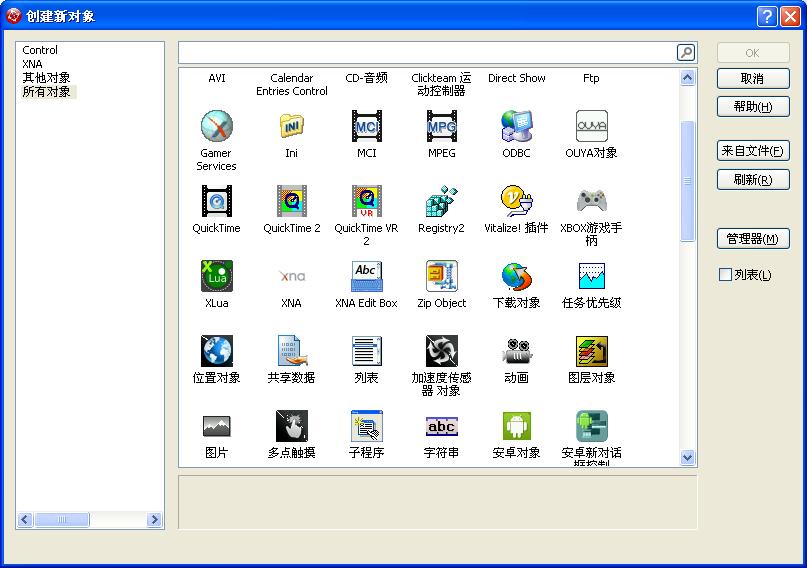The width and height of the screenshot is (807, 568).
Task: Select the XNA Edit Box icon
Action: point(366,276)
